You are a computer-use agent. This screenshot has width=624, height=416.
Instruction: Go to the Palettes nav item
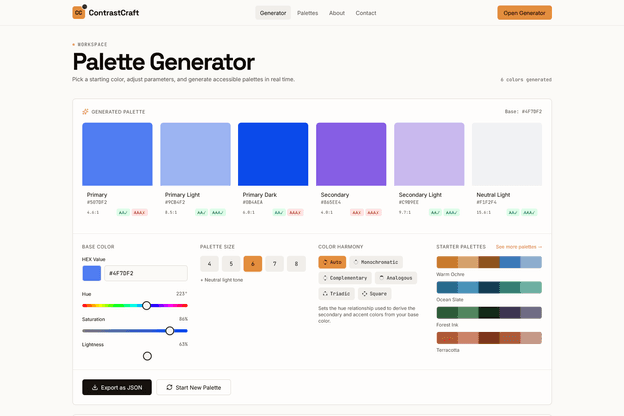(x=308, y=13)
